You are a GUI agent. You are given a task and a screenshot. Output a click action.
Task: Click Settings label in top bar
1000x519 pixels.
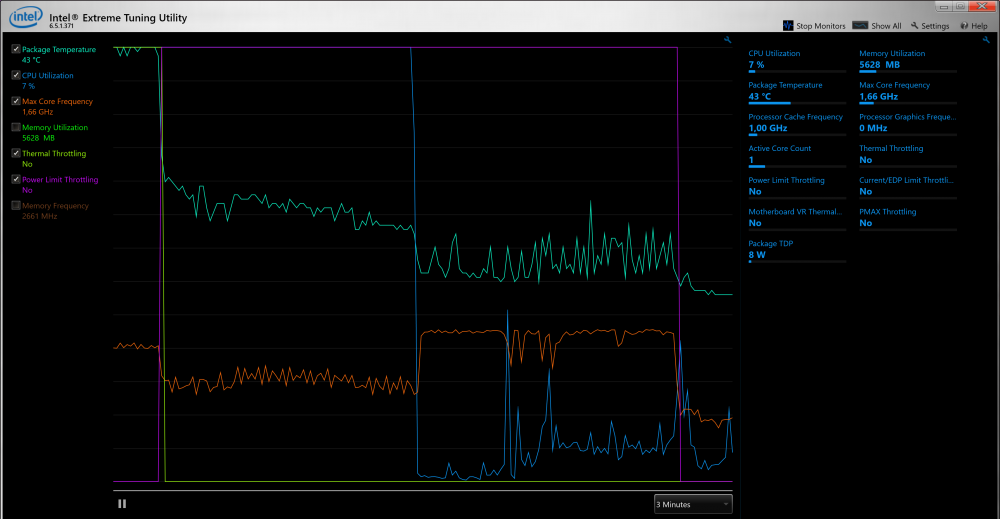coord(935,26)
